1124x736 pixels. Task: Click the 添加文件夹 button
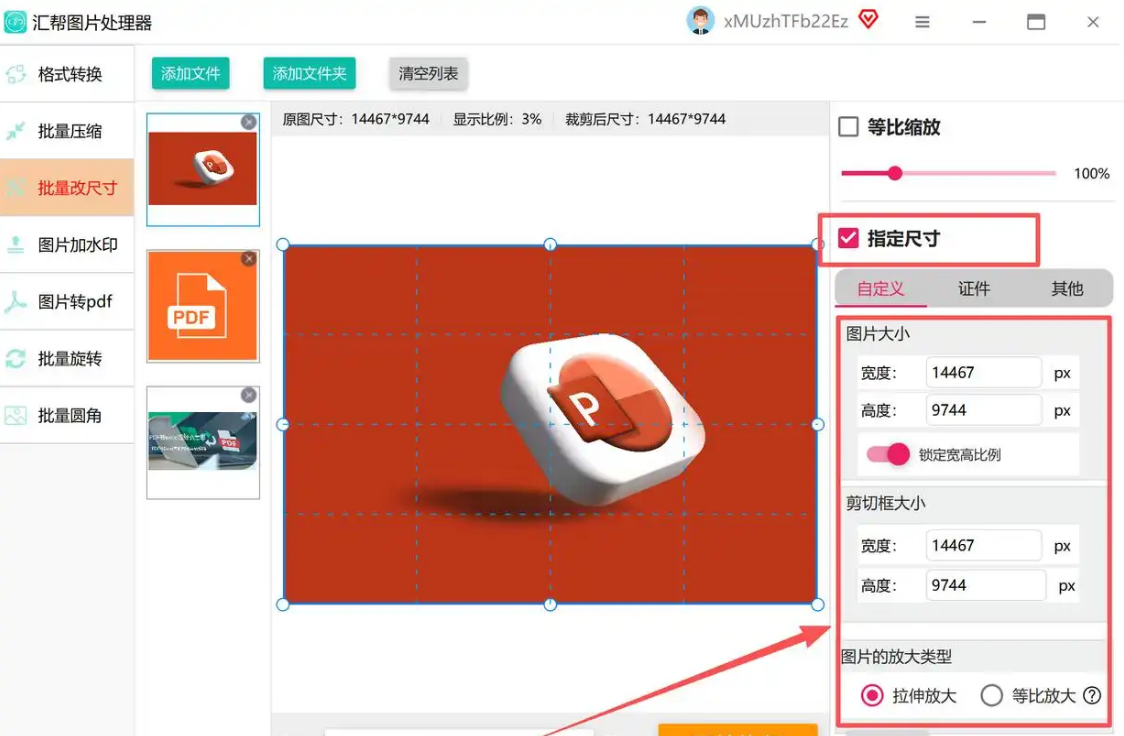309,73
